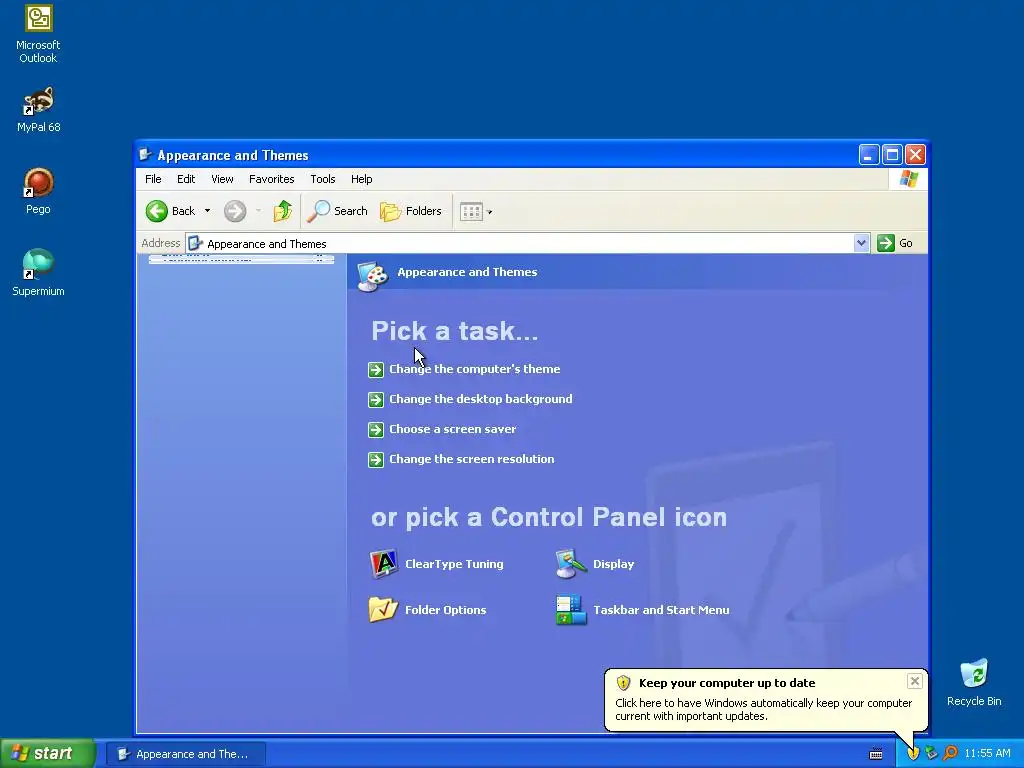
Task: Open the Display control panel icon
Action: pos(571,564)
